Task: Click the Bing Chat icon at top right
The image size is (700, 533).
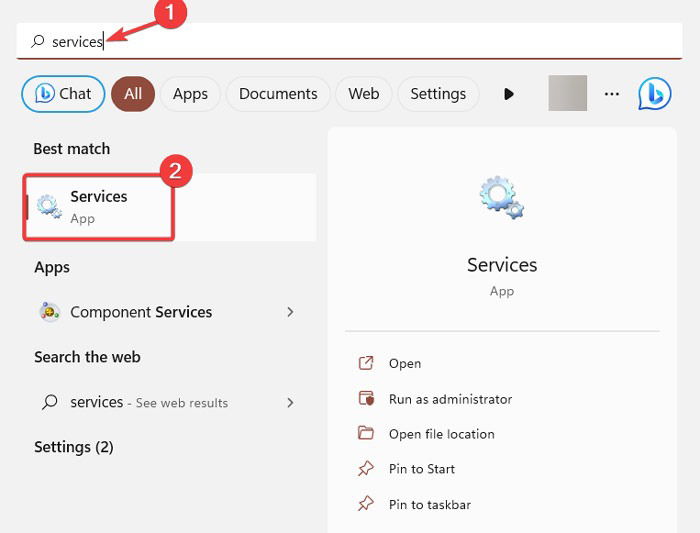Action: (x=654, y=94)
